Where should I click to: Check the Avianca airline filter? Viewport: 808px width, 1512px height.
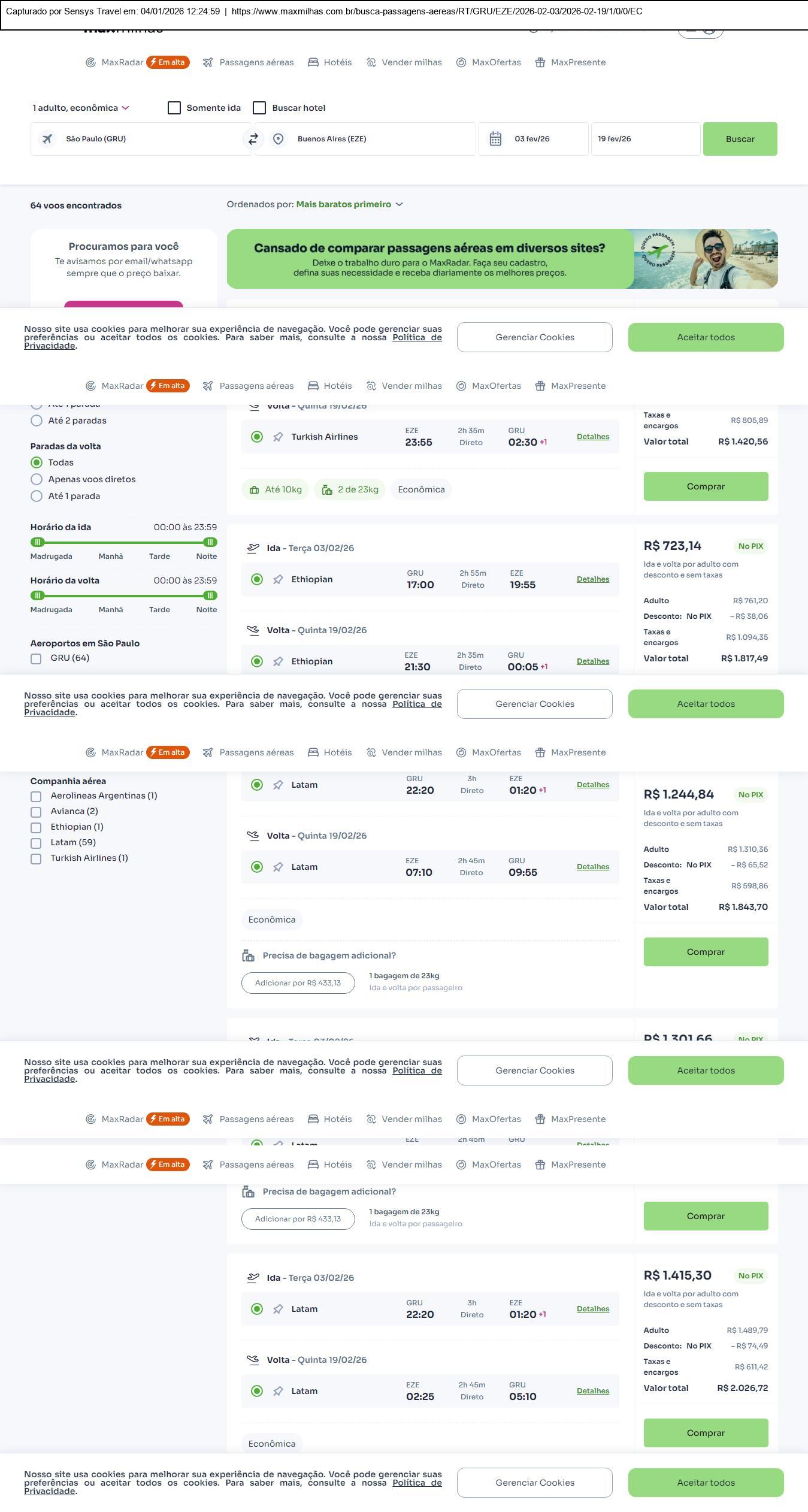point(36,812)
